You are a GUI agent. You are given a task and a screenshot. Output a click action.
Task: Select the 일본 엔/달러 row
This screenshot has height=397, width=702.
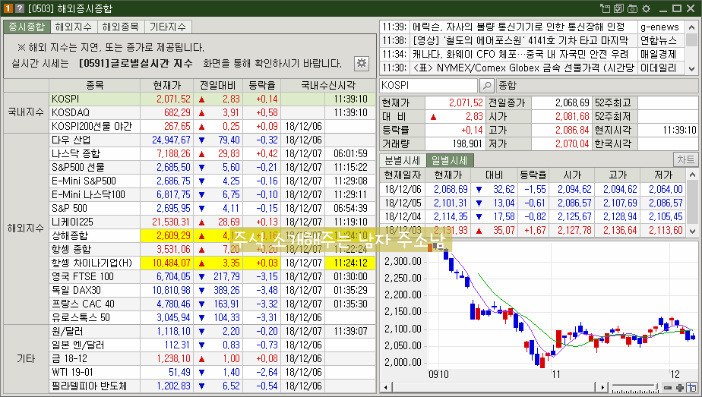coord(212,345)
